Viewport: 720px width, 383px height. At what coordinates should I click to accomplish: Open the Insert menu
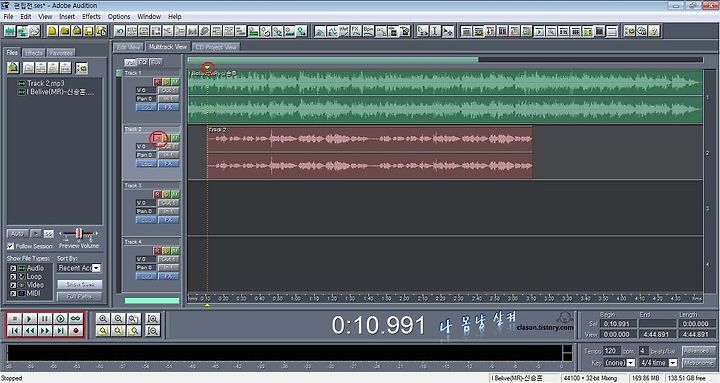pyautogui.click(x=67, y=17)
